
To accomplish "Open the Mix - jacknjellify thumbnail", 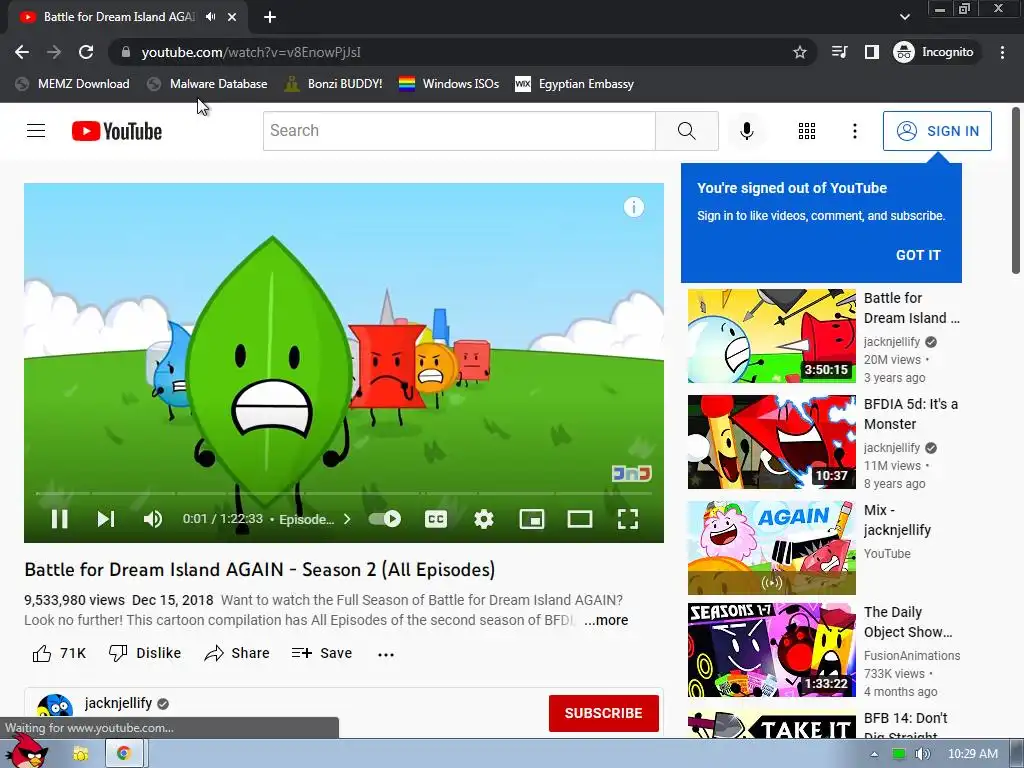I will point(771,548).
